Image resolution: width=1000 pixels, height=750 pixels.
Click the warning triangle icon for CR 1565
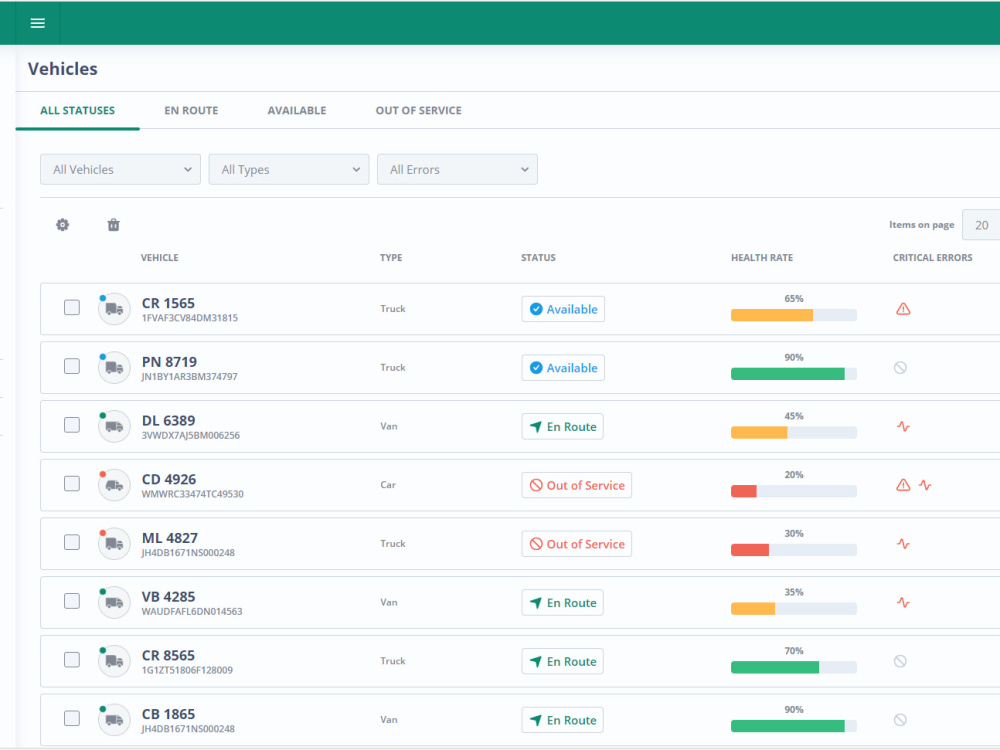click(903, 309)
